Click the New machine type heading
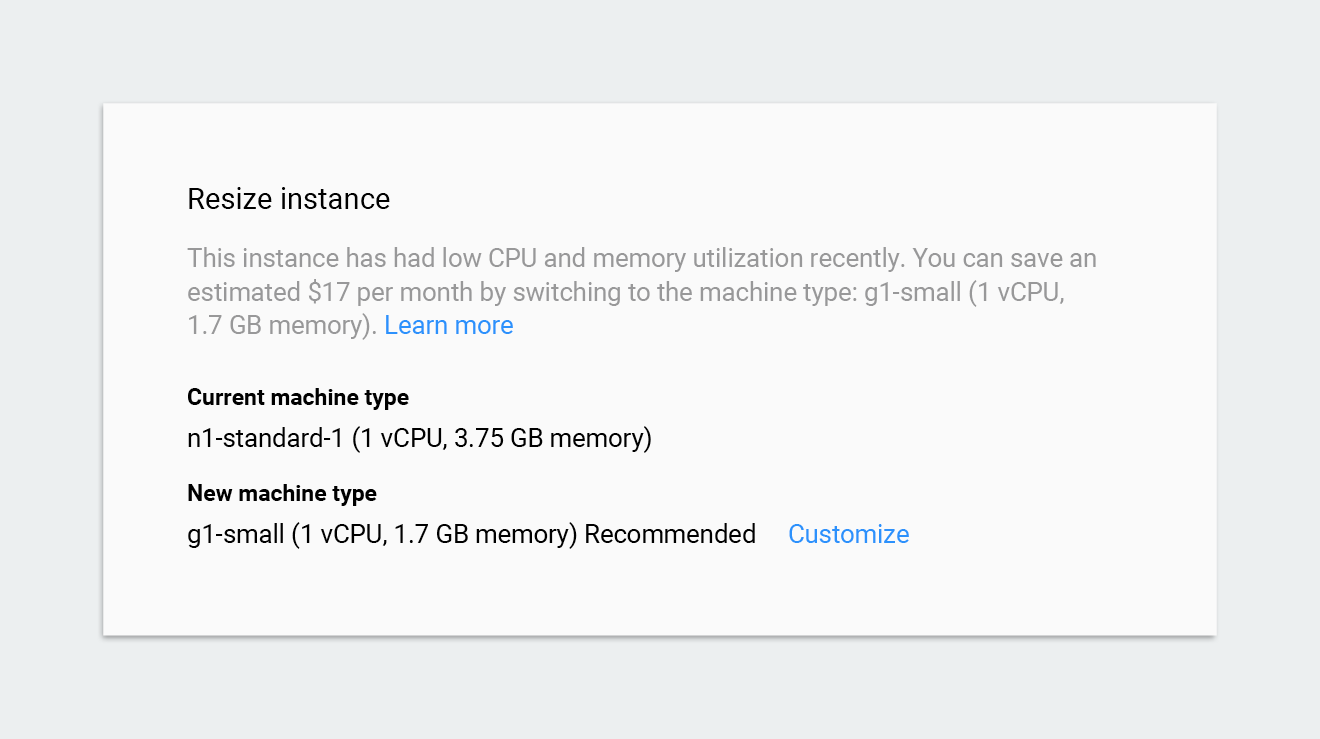 281,493
